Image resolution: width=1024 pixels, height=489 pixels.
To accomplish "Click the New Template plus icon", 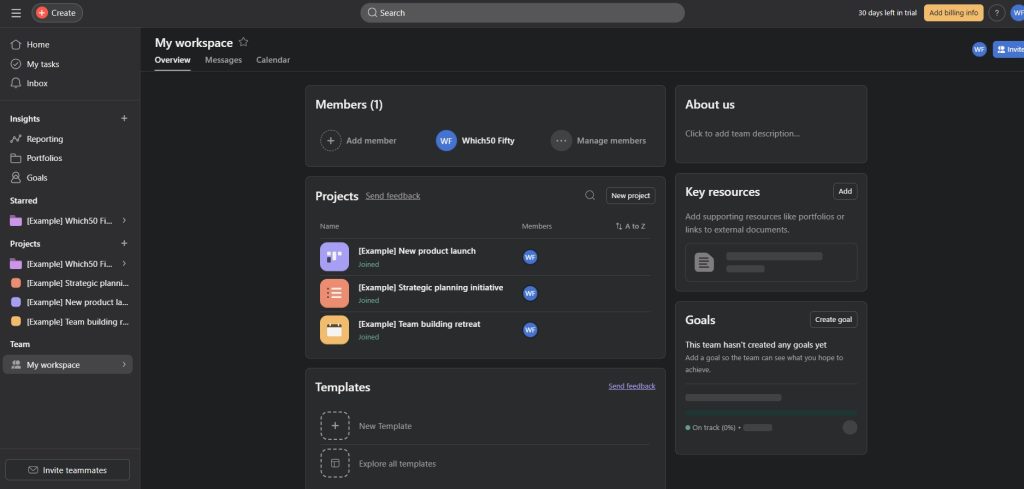I will 334,426.
